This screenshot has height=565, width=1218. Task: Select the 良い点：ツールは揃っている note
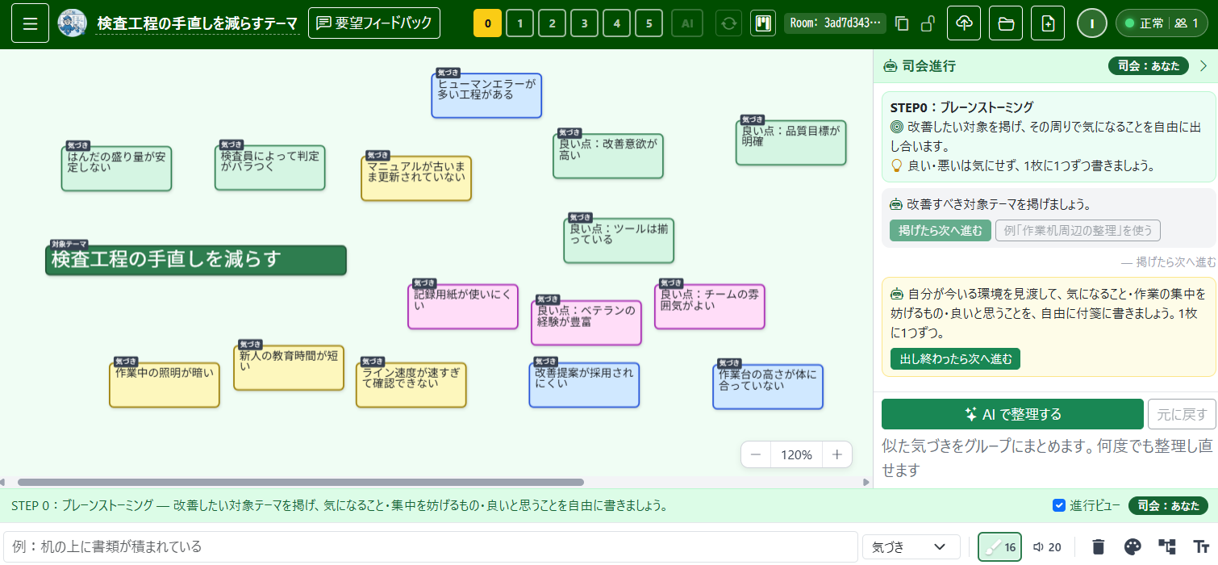(x=619, y=241)
